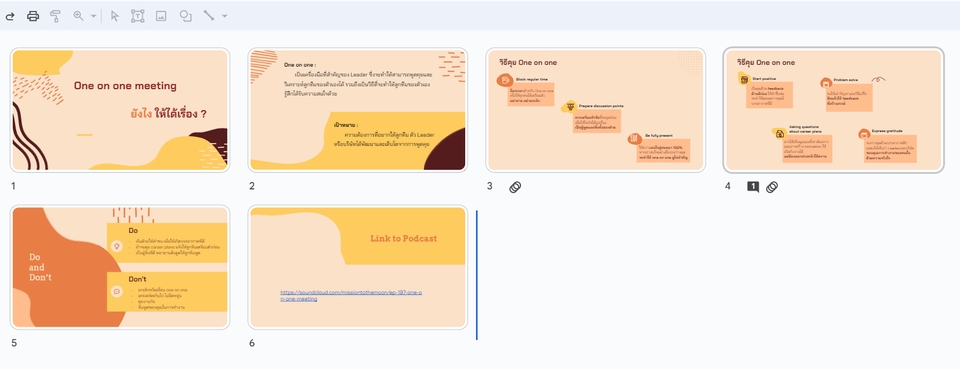Select slide 2 'One on one :' thumbnail

tap(358, 110)
